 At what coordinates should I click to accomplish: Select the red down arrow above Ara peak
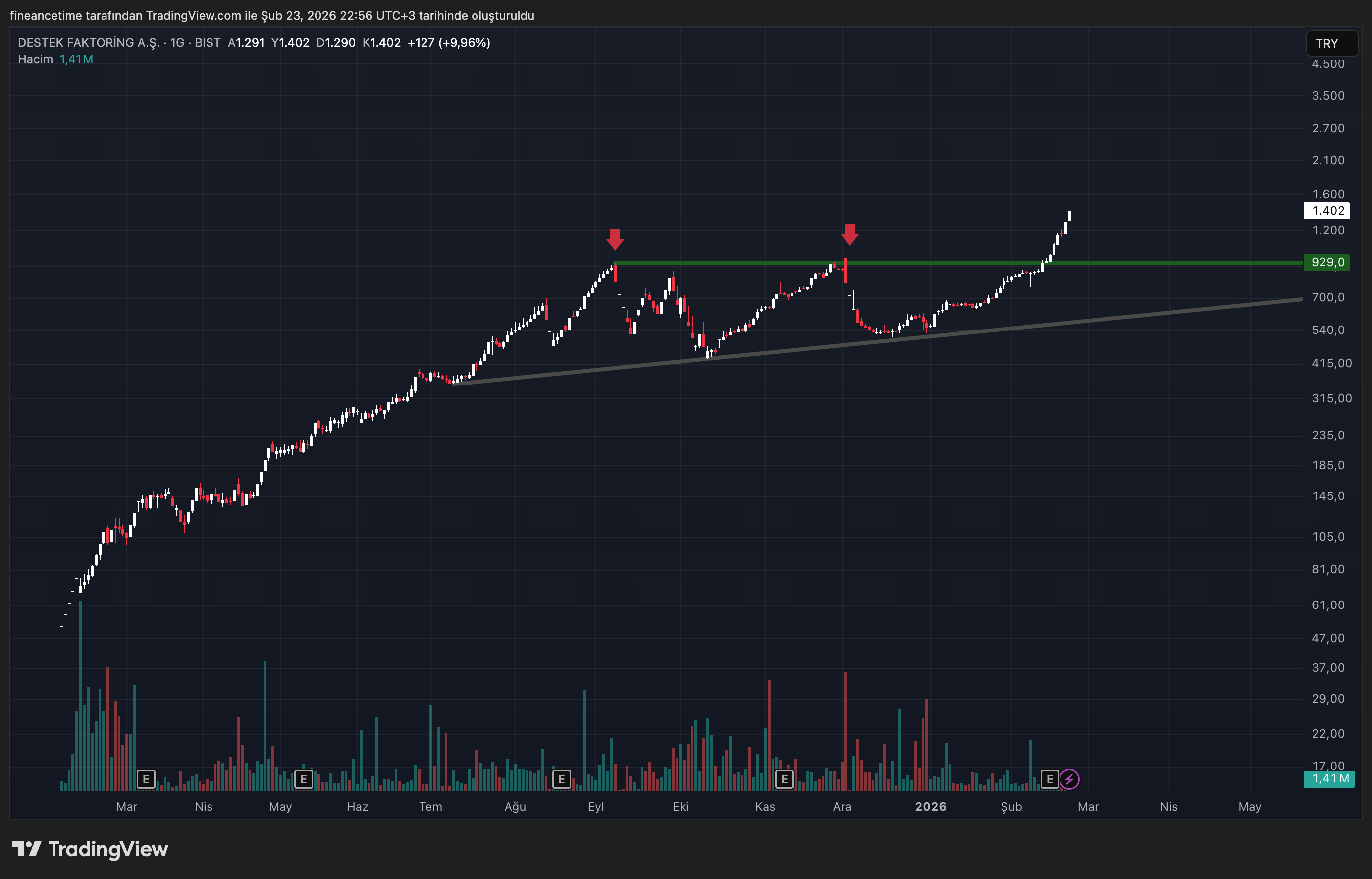click(x=850, y=234)
